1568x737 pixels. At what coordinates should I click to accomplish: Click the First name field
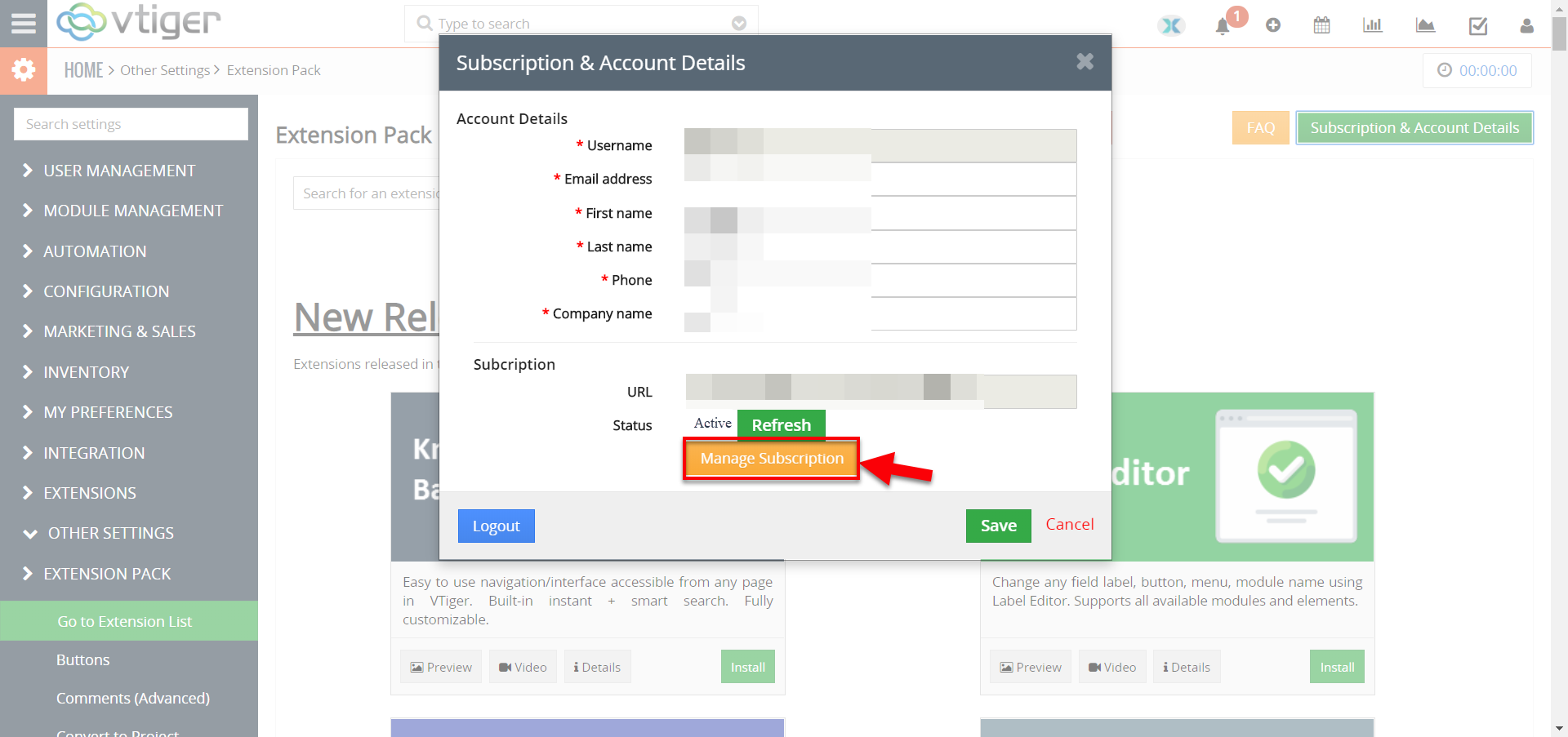[880, 213]
